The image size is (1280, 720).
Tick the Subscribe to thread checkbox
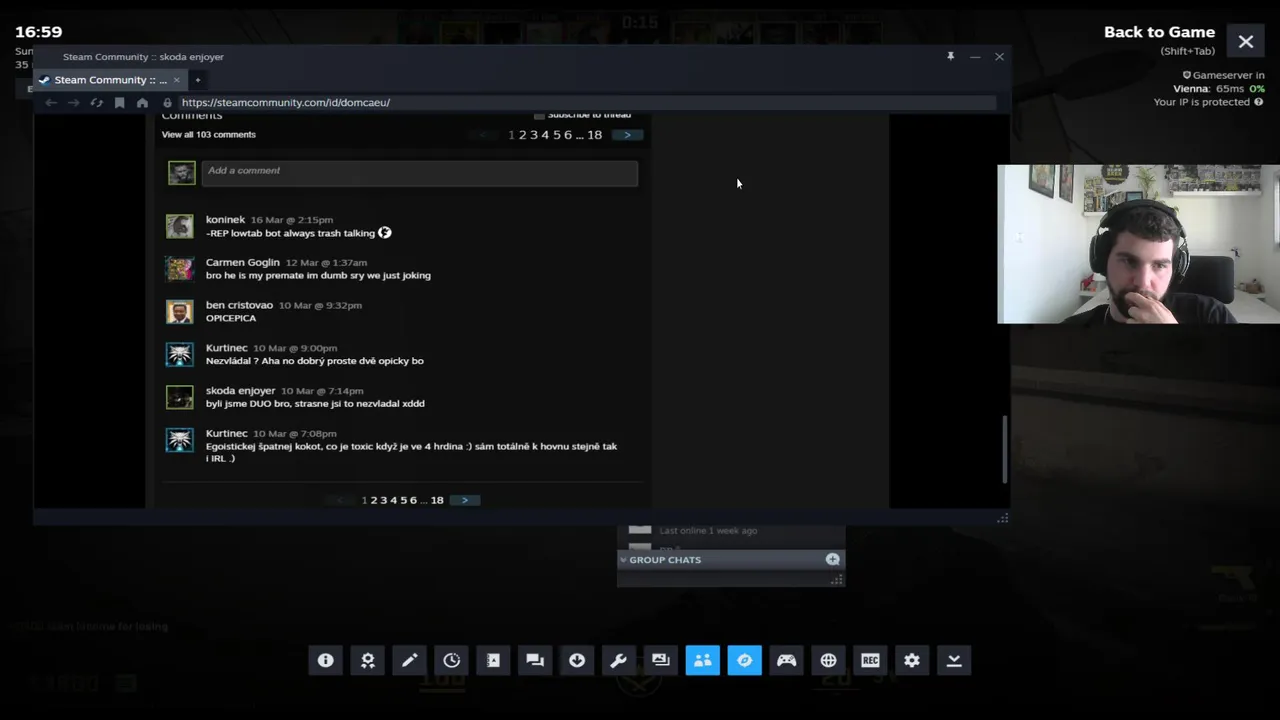tap(539, 115)
